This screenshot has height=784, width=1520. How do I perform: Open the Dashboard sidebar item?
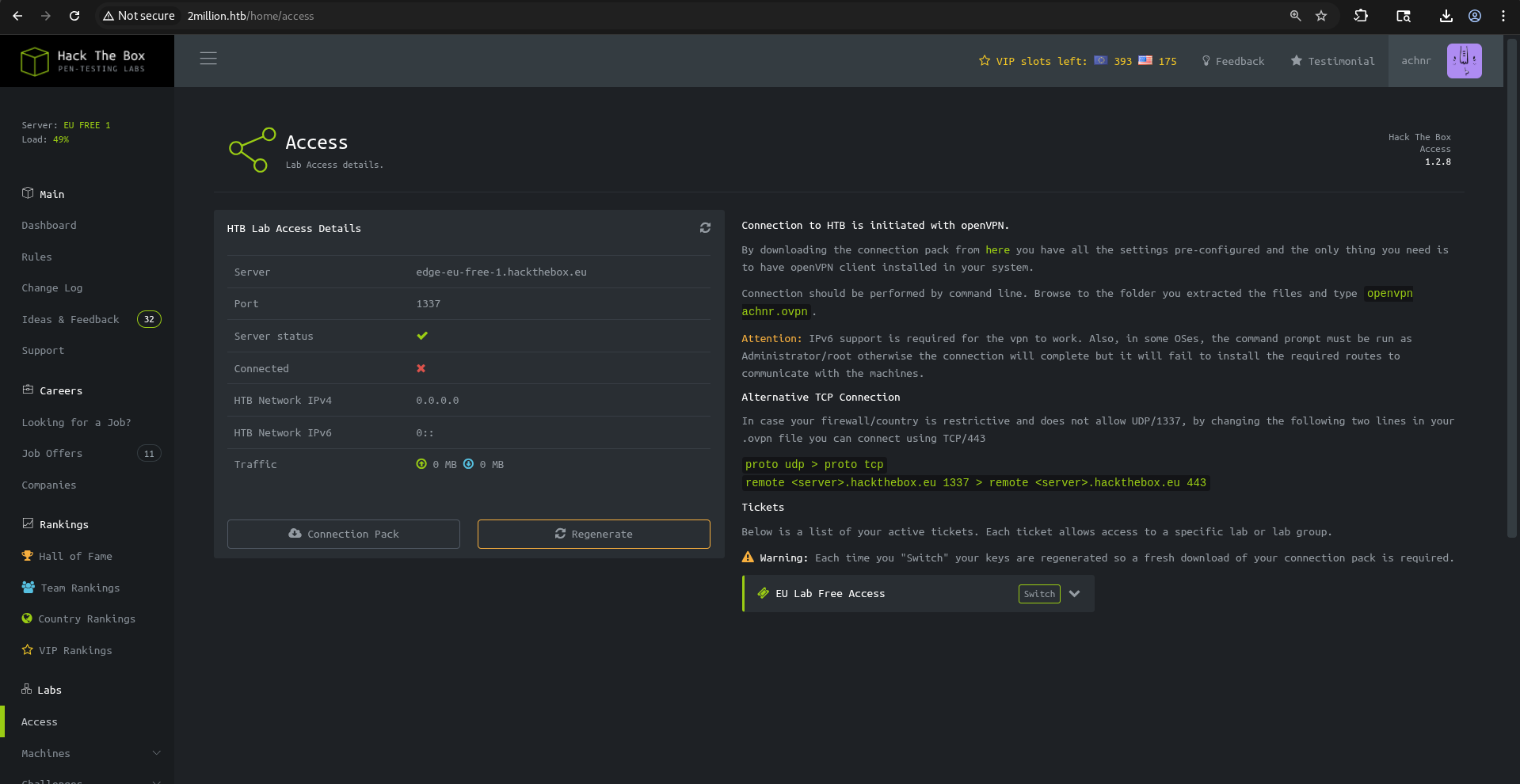(49, 226)
